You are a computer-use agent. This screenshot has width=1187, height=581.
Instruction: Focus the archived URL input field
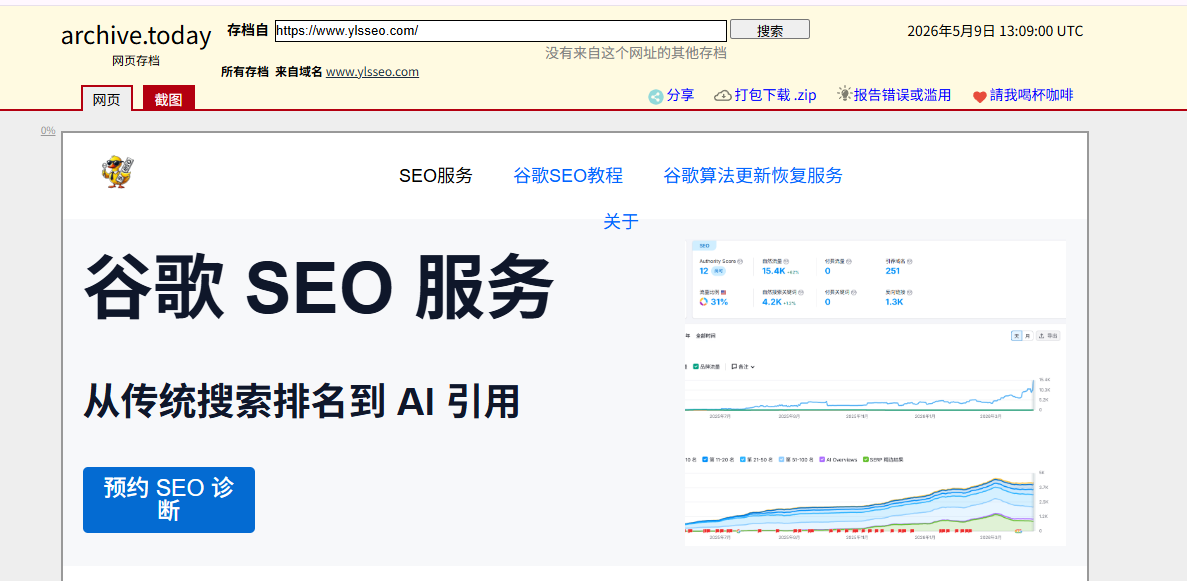pos(500,31)
